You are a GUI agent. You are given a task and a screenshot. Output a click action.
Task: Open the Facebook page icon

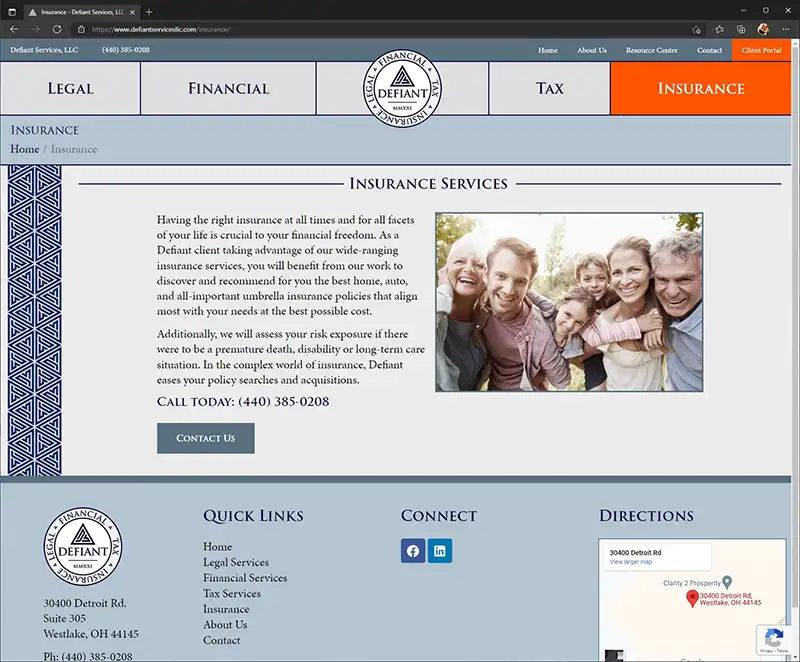413,551
